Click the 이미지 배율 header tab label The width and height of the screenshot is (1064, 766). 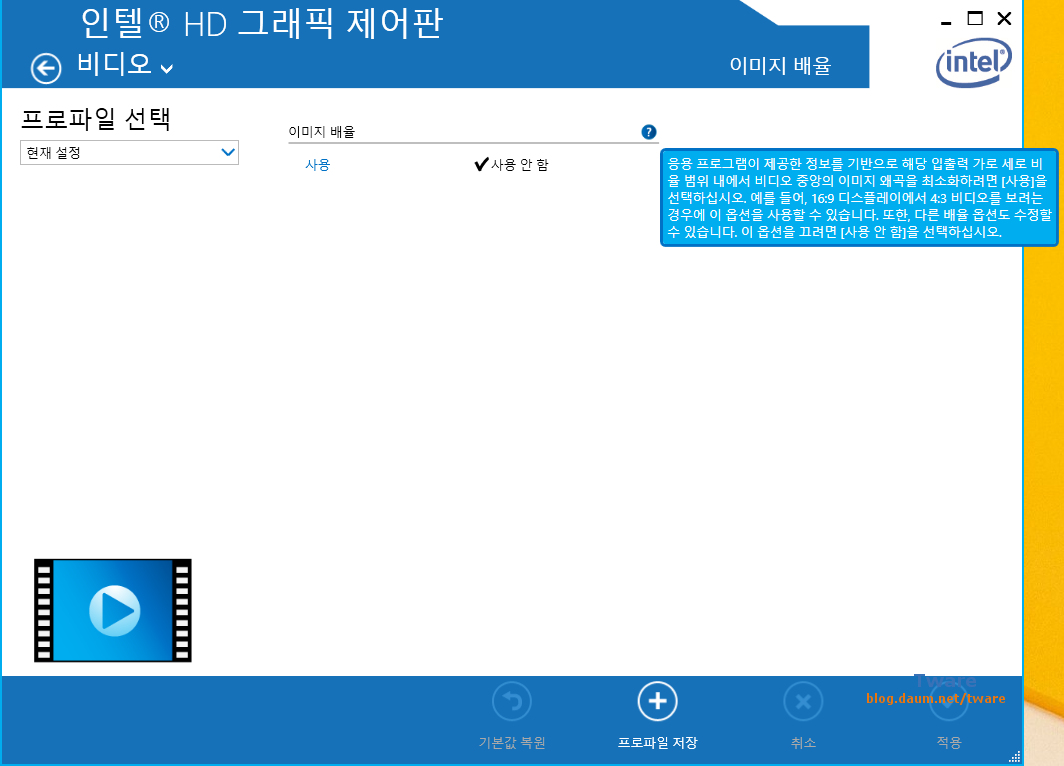click(x=780, y=66)
